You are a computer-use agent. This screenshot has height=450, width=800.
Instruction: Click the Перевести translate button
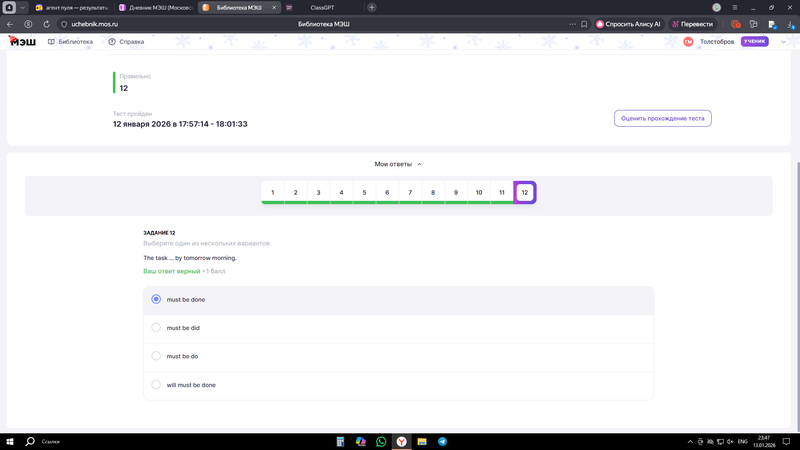coord(692,24)
